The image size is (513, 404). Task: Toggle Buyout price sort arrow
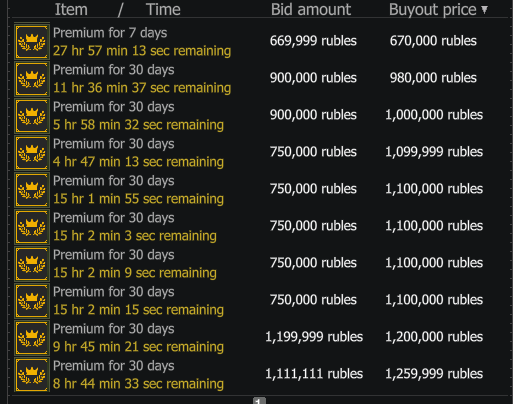(485, 10)
